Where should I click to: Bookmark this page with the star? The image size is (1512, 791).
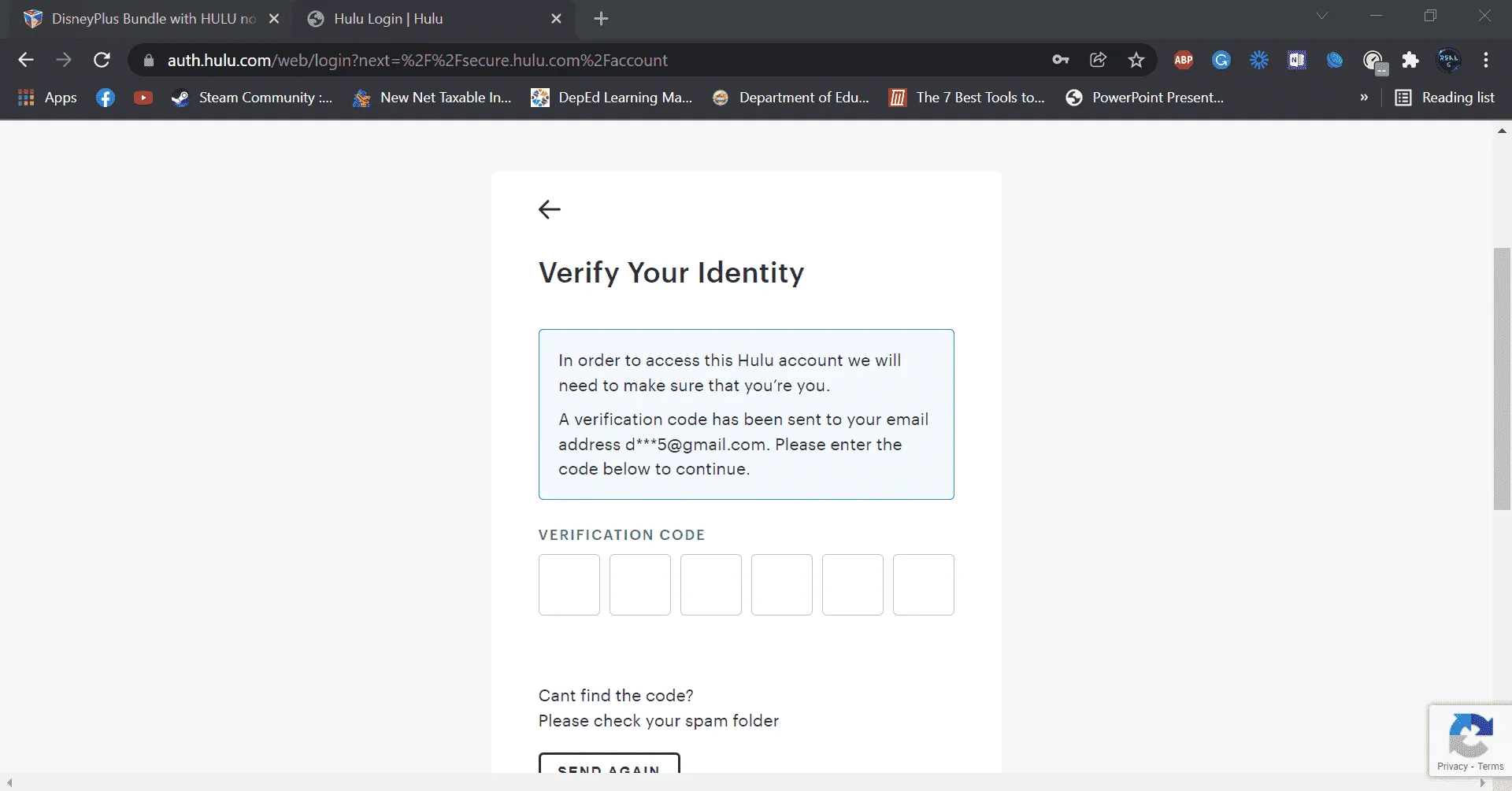coord(1136,60)
